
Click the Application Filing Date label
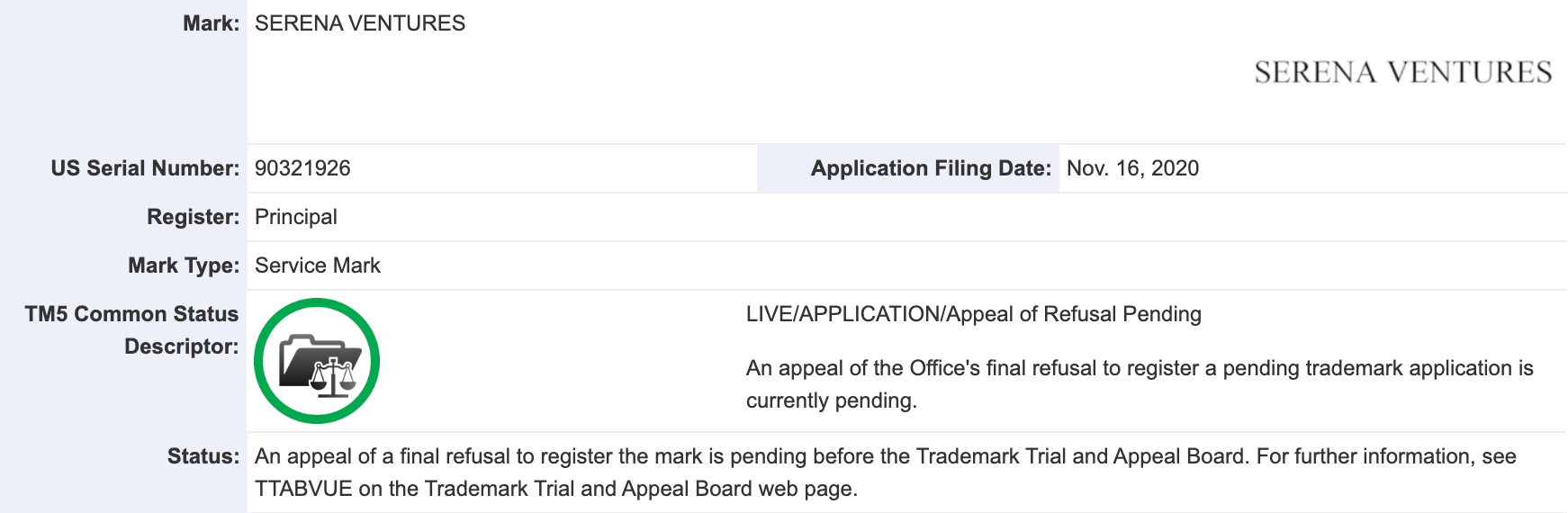click(931, 168)
